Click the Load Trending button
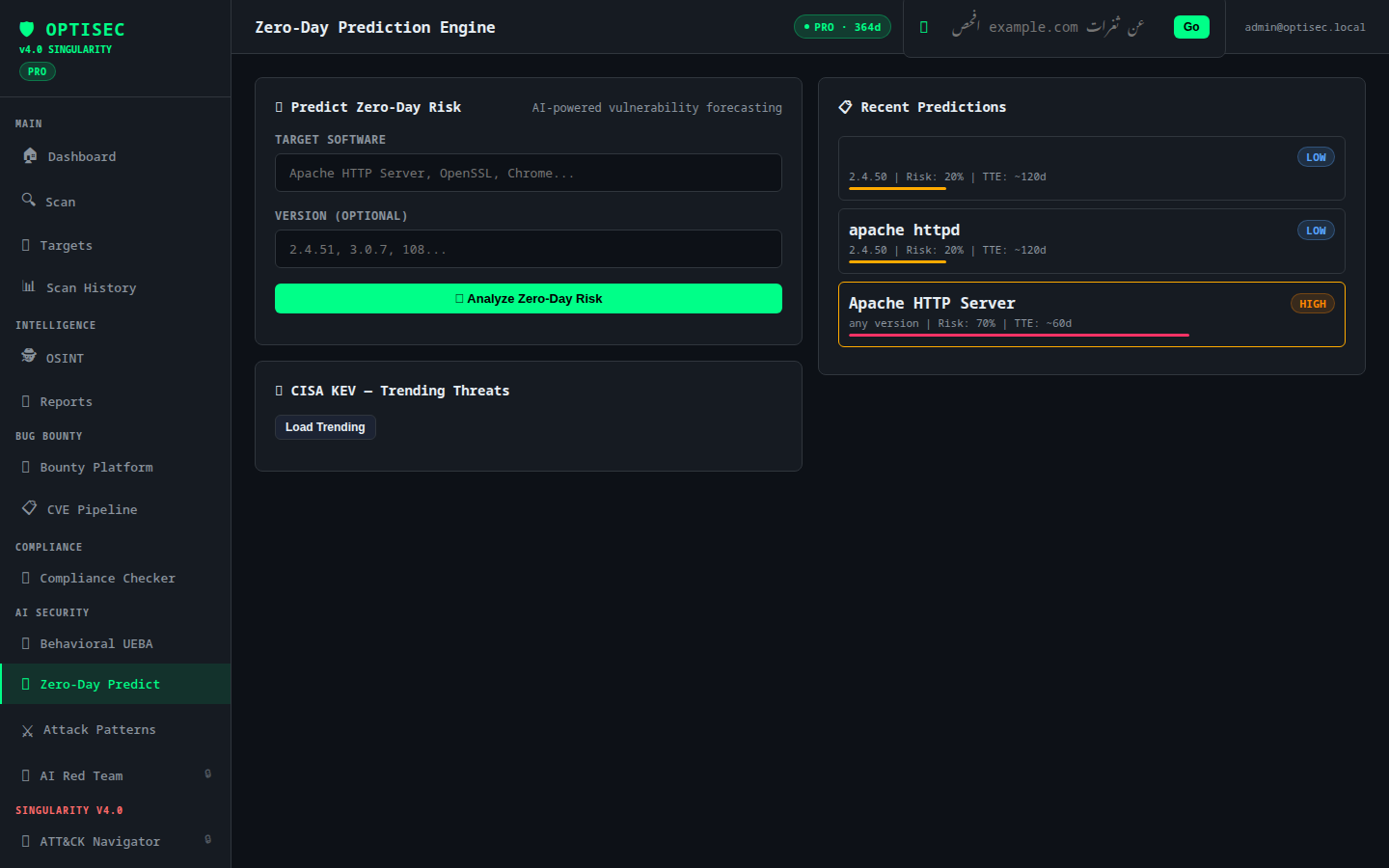 pyautogui.click(x=325, y=427)
